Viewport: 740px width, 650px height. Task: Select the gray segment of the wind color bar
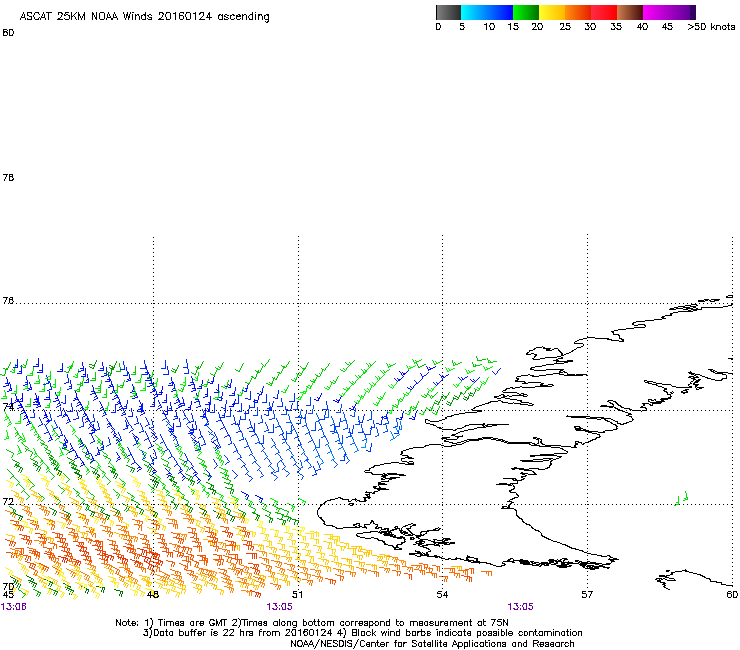point(448,12)
